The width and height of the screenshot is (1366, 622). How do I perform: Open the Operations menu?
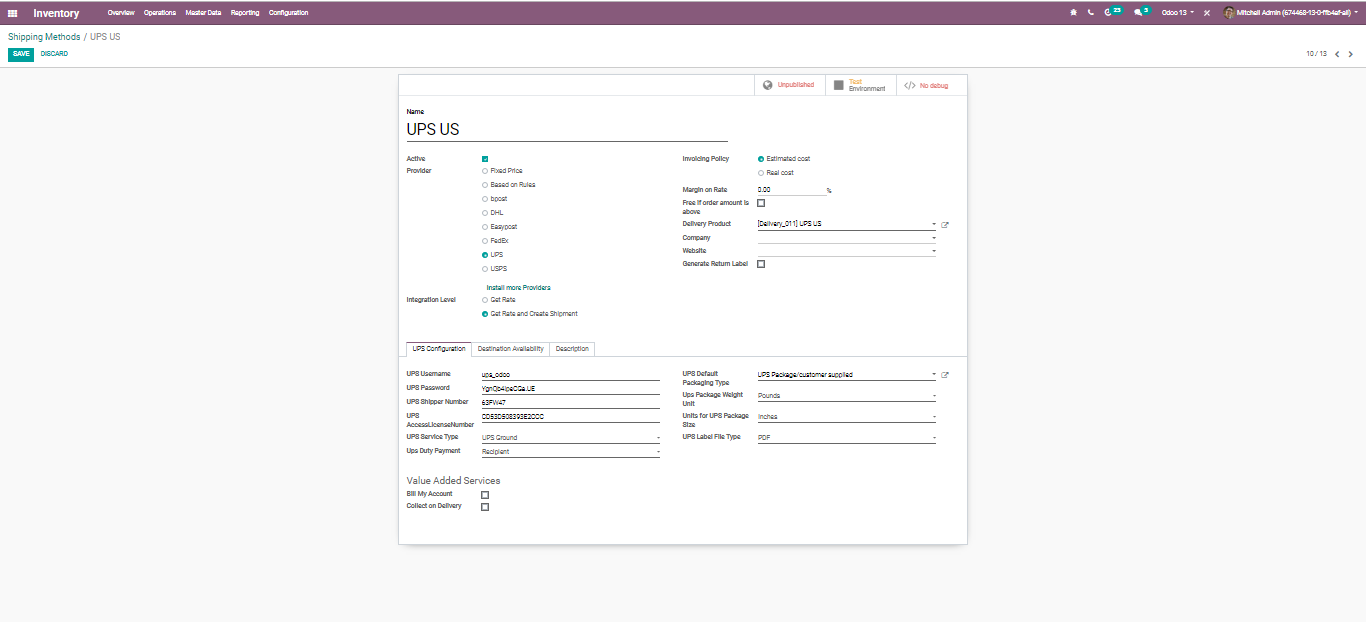coord(160,13)
